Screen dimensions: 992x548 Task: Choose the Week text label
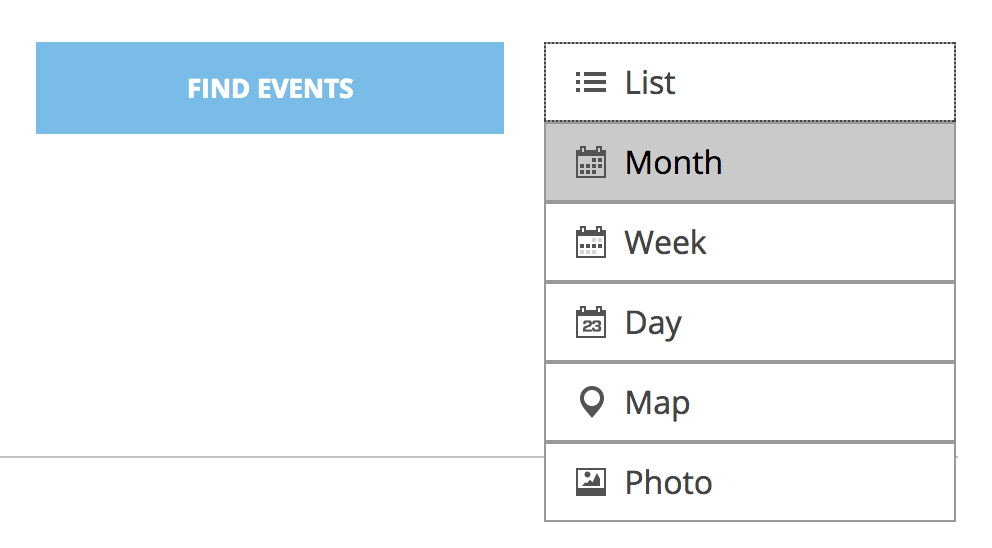[665, 243]
